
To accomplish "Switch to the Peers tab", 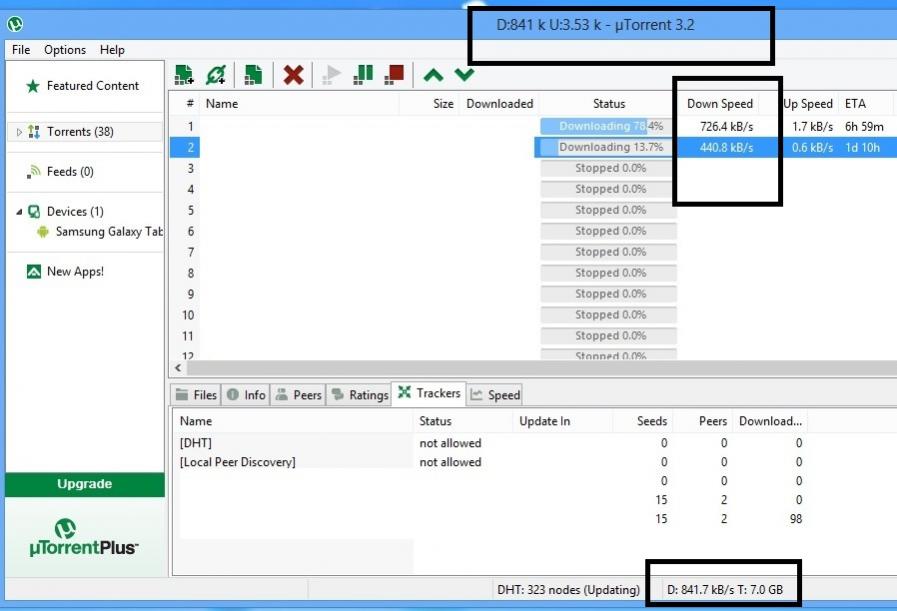I will coord(298,395).
